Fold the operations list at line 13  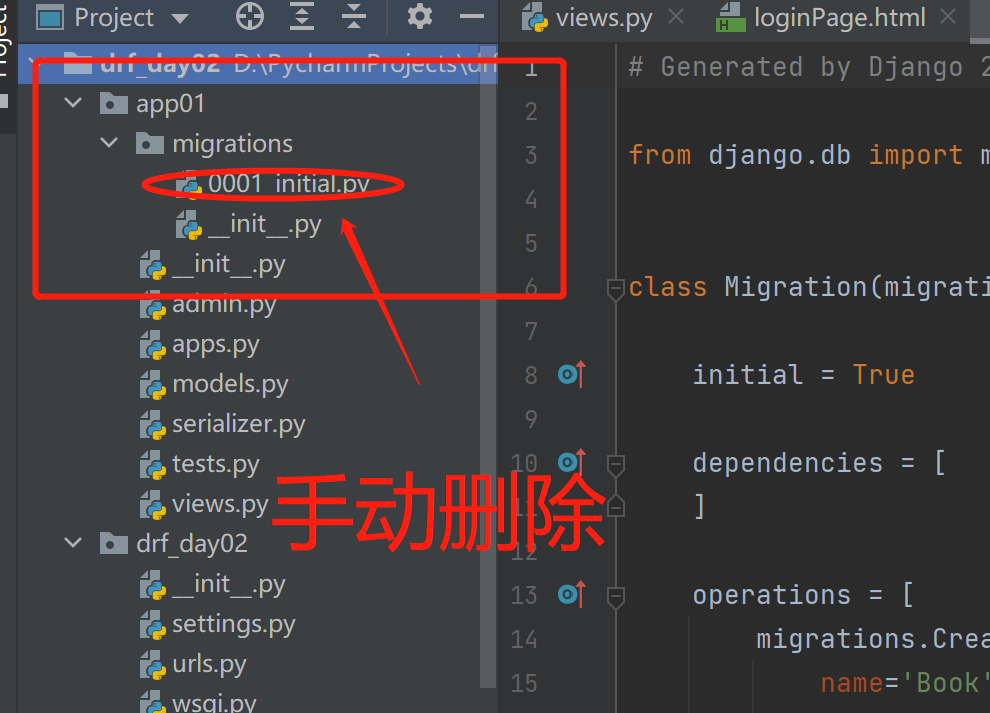click(616, 597)
